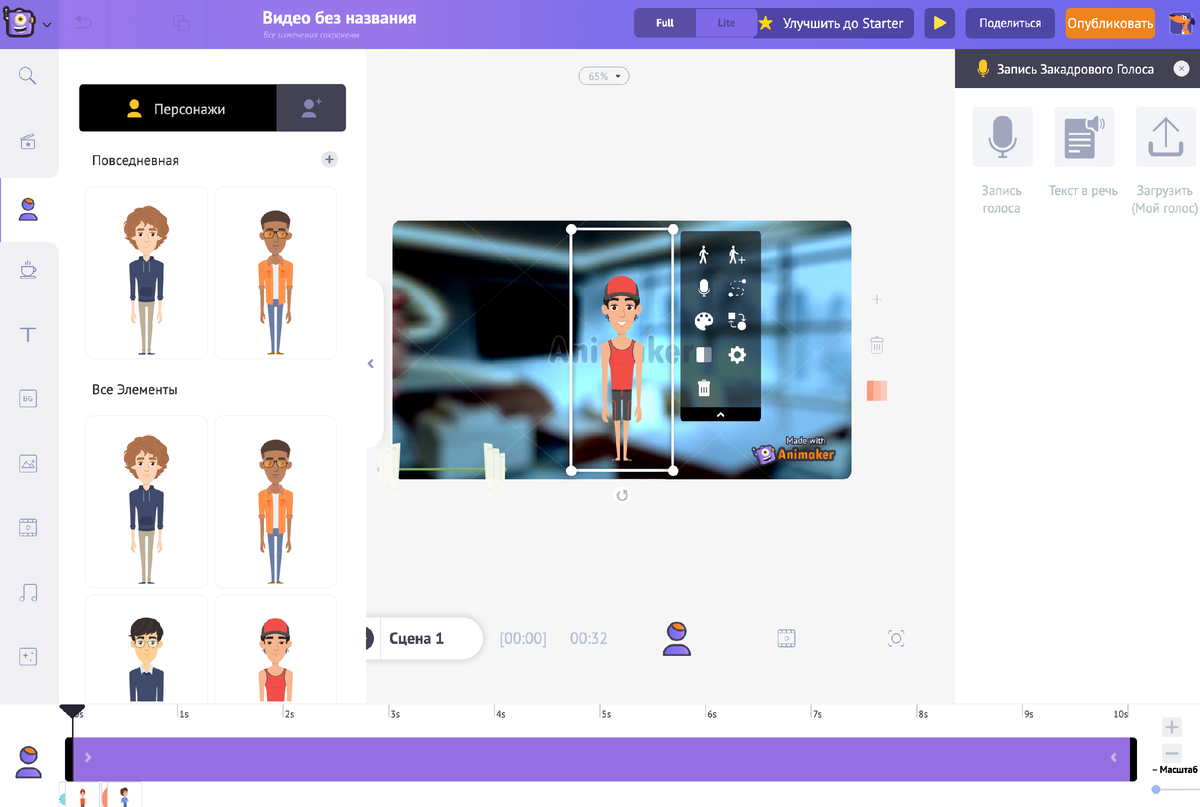This screenshot has width=1200, height=807.
Task: Click the Масштаб slider handle
Action: pos(1156,789)
